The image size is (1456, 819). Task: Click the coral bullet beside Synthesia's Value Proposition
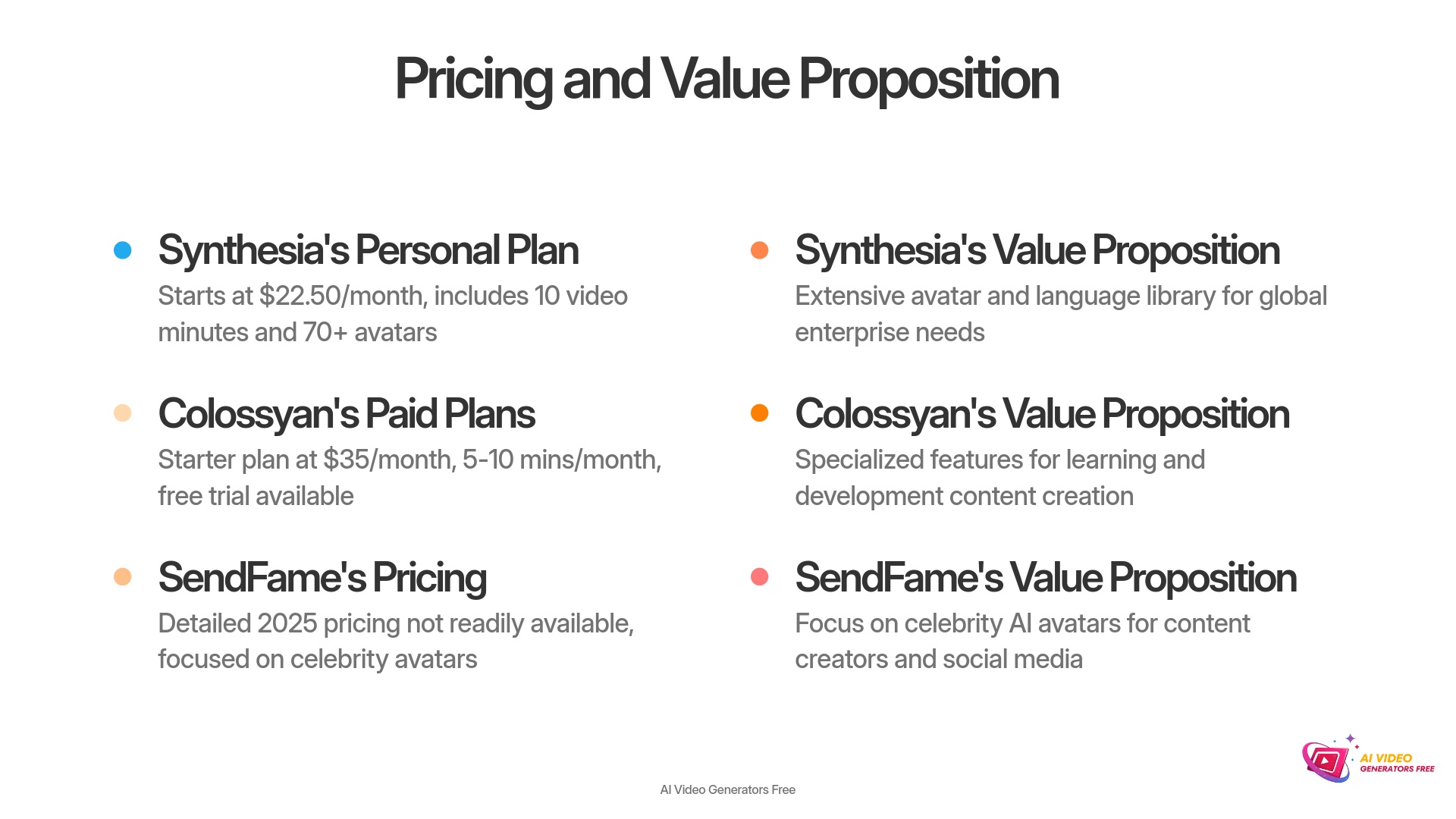(x=759, y=250)
